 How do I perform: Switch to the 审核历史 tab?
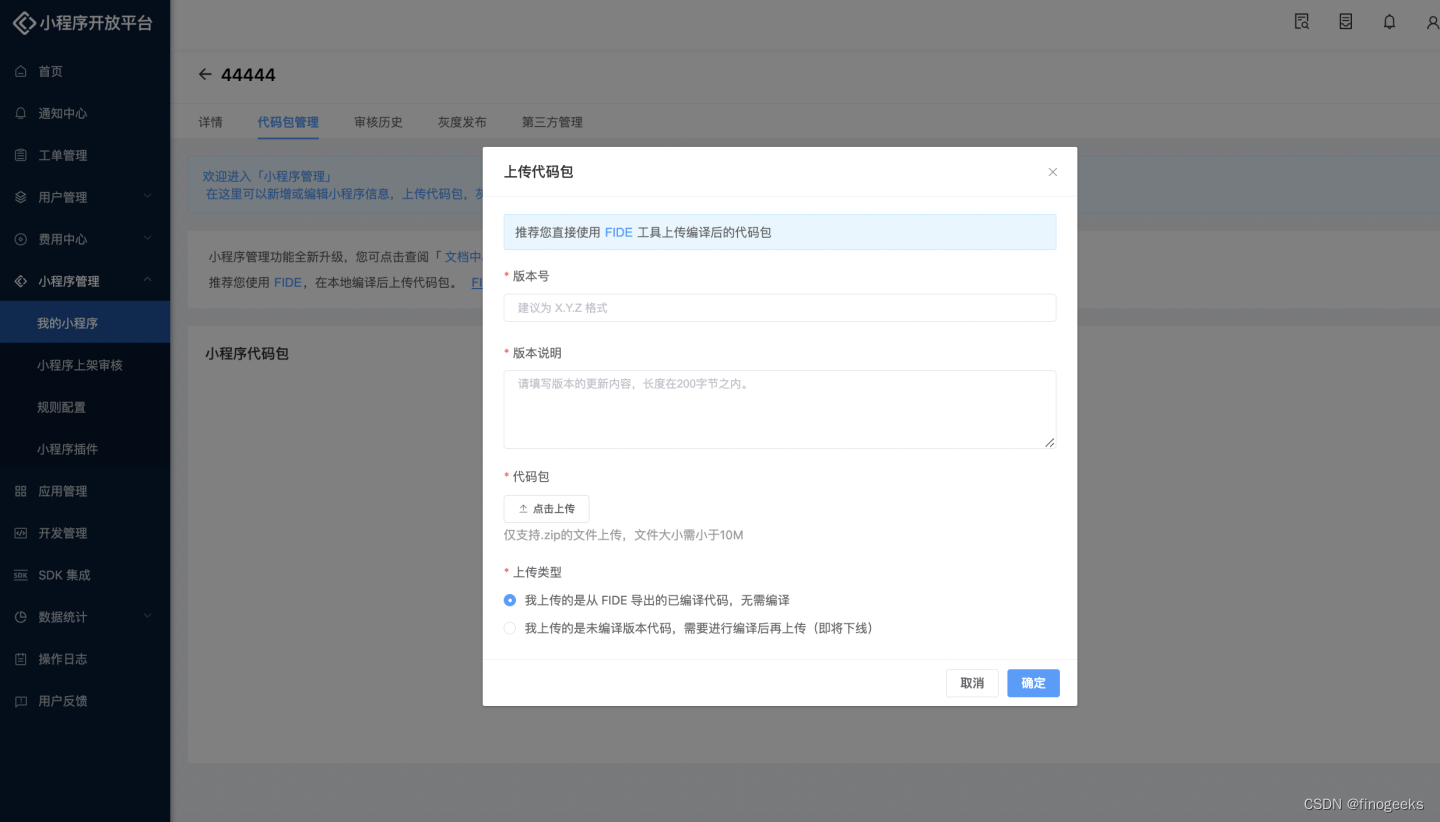[x=378, y=121]
